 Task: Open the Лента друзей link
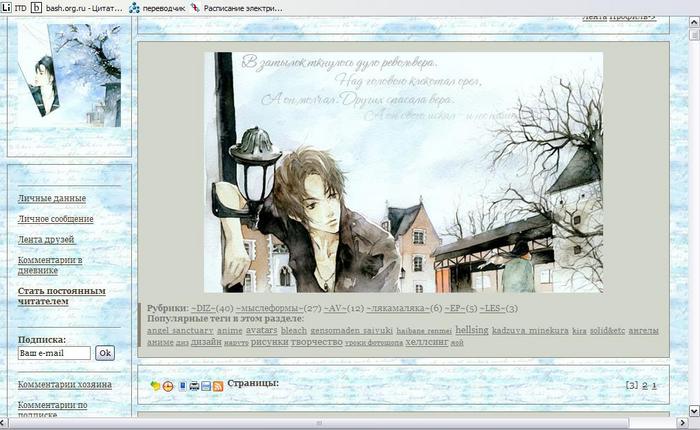pos(46,240)
